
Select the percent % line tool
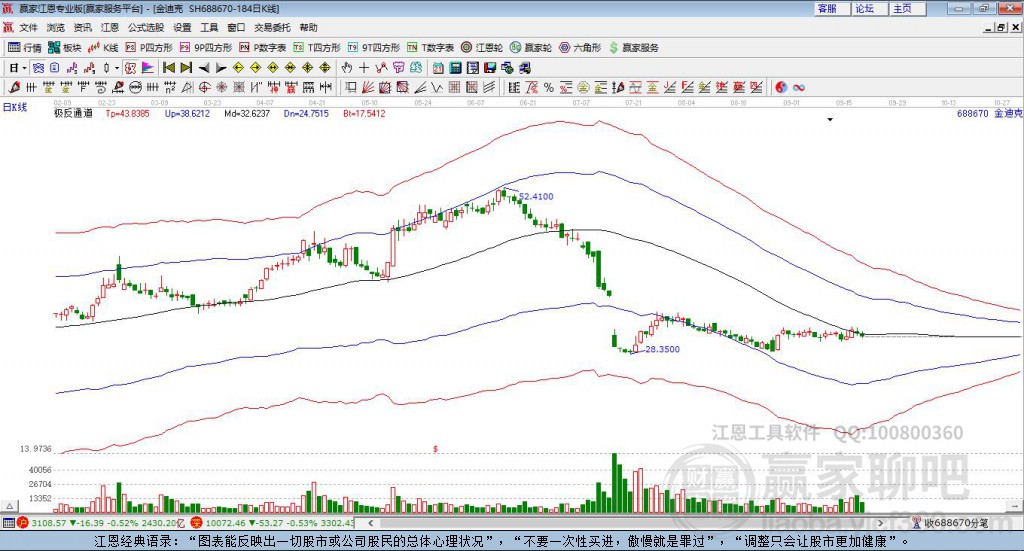[x=549, y=87]
